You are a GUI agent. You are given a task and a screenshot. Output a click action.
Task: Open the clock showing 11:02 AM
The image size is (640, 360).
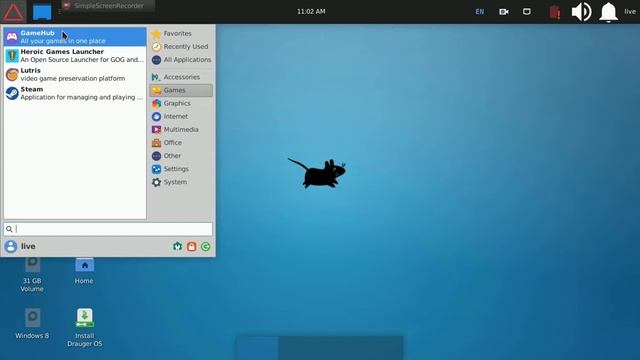[x=311, y=11]
